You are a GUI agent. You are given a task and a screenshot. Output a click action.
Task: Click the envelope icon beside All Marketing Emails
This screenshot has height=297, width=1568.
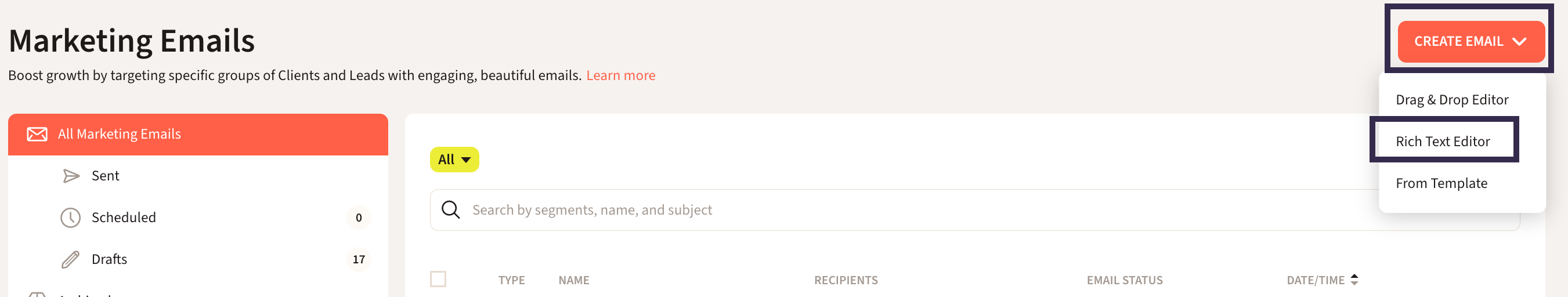[37, 134]
